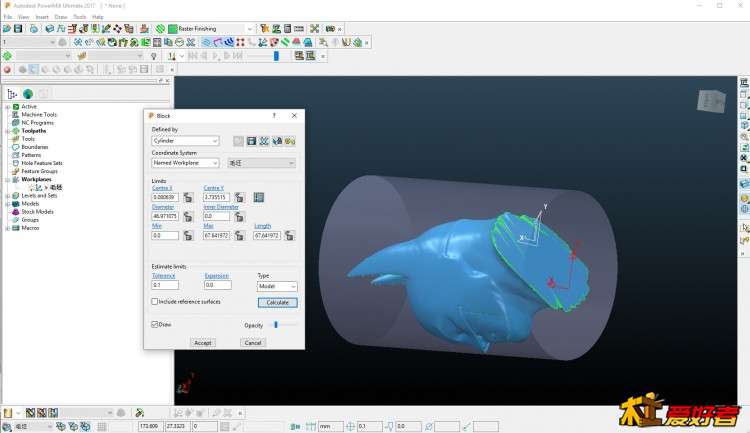Select Stock Models in explorer tree
Image resolution: width=750 pixels, height=433 pixels.
tap(37, 211)
